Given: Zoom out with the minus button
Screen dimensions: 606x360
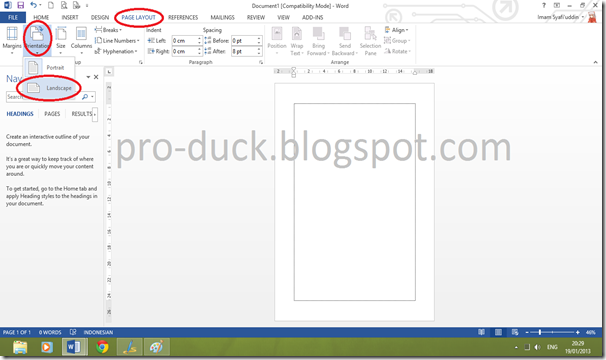Looking at the screenshot, I should coord(527,332).
